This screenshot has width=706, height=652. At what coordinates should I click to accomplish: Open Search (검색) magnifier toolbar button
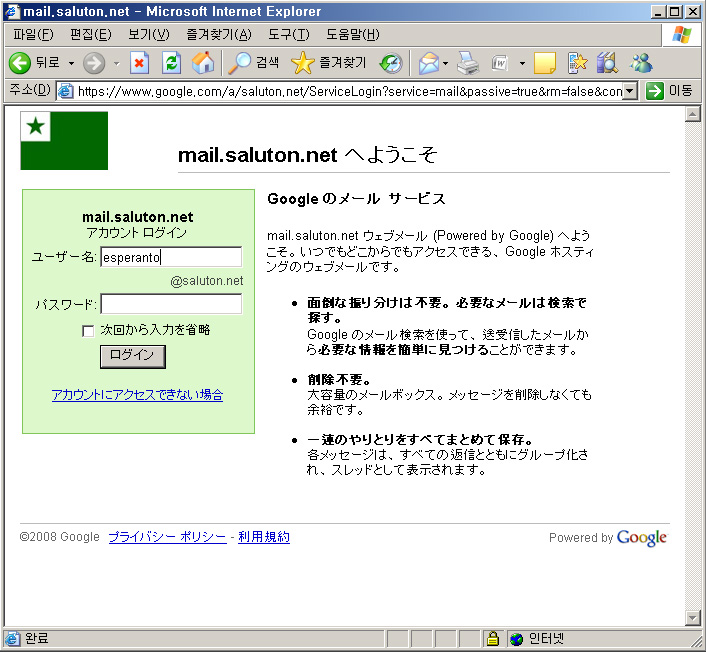[253, 63]
